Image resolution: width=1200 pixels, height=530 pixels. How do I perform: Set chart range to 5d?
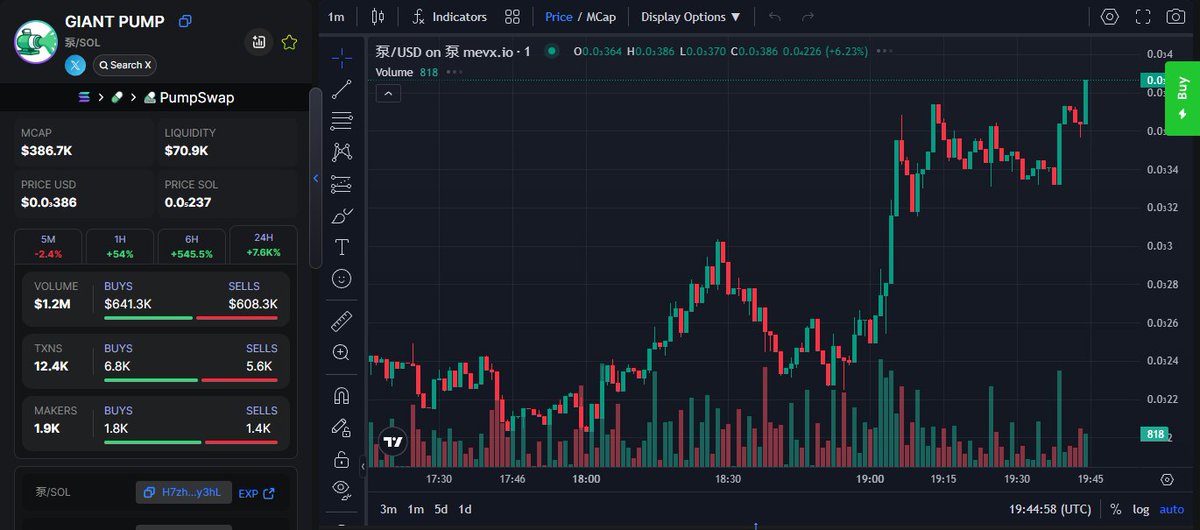click(441, 509)
